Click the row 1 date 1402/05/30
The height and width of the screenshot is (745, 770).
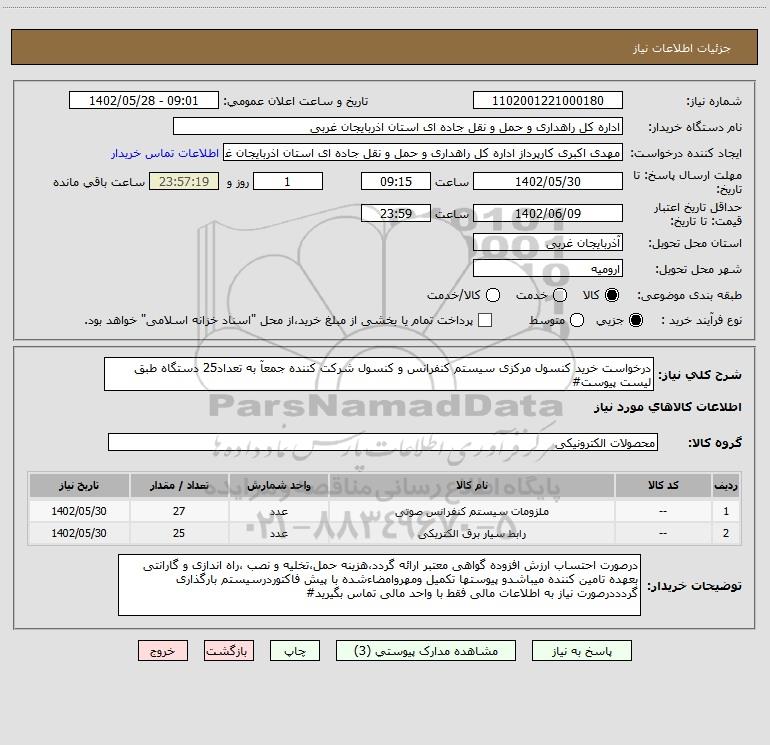[x=79, y=511]
